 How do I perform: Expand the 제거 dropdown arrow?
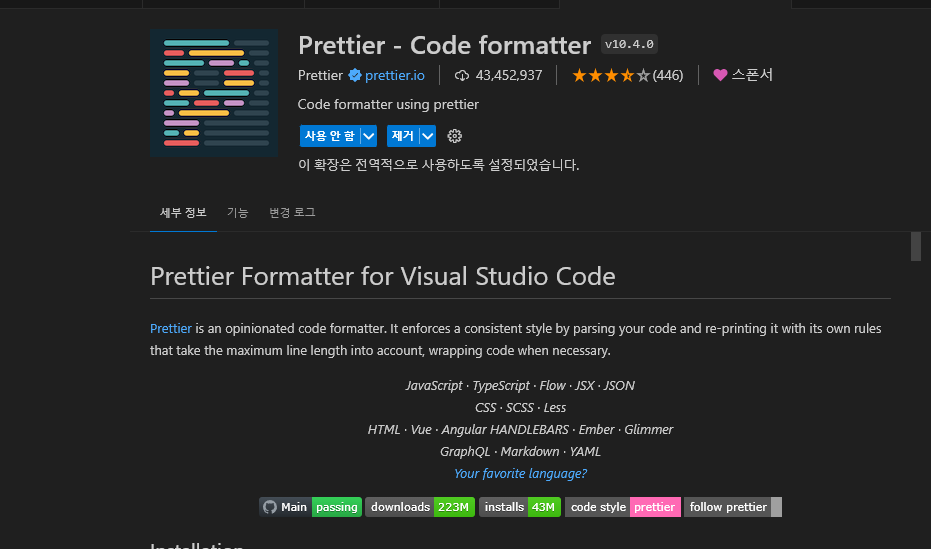428,136
